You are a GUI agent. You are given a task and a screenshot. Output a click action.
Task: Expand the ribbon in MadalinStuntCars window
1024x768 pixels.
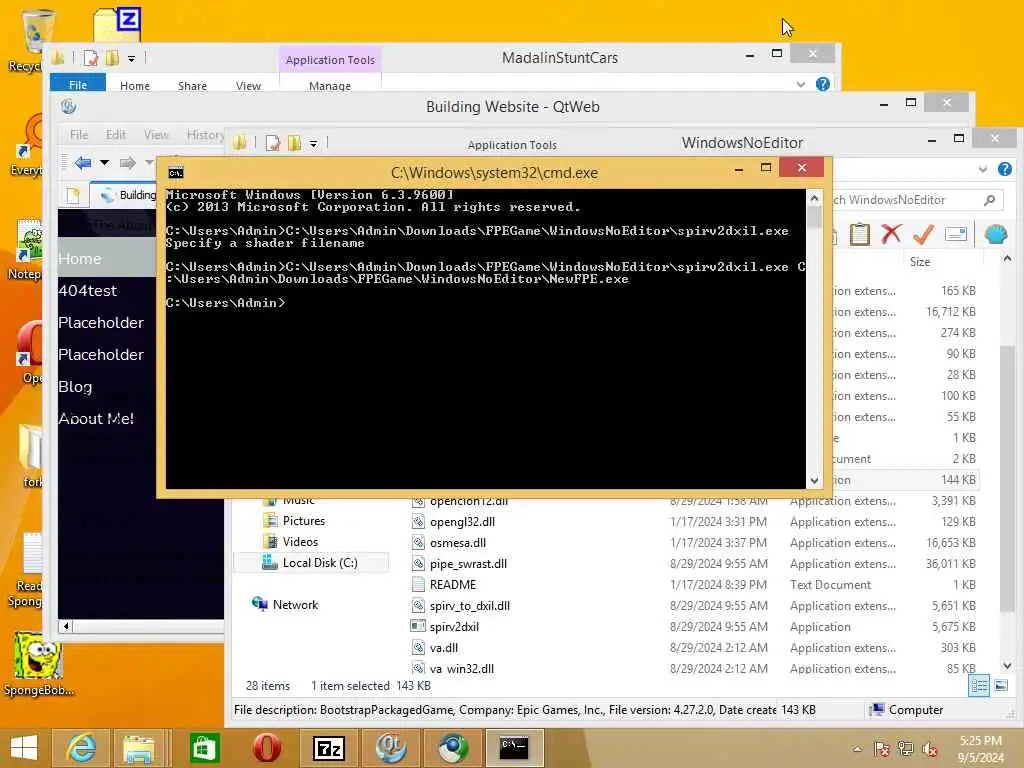[801, 84]
